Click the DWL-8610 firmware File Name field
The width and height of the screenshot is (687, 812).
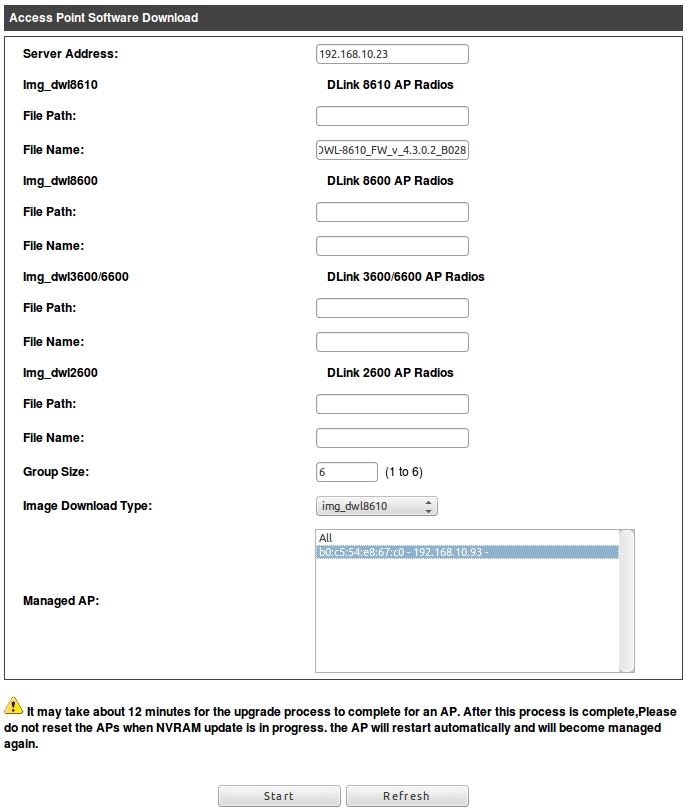tap(392, 150)
